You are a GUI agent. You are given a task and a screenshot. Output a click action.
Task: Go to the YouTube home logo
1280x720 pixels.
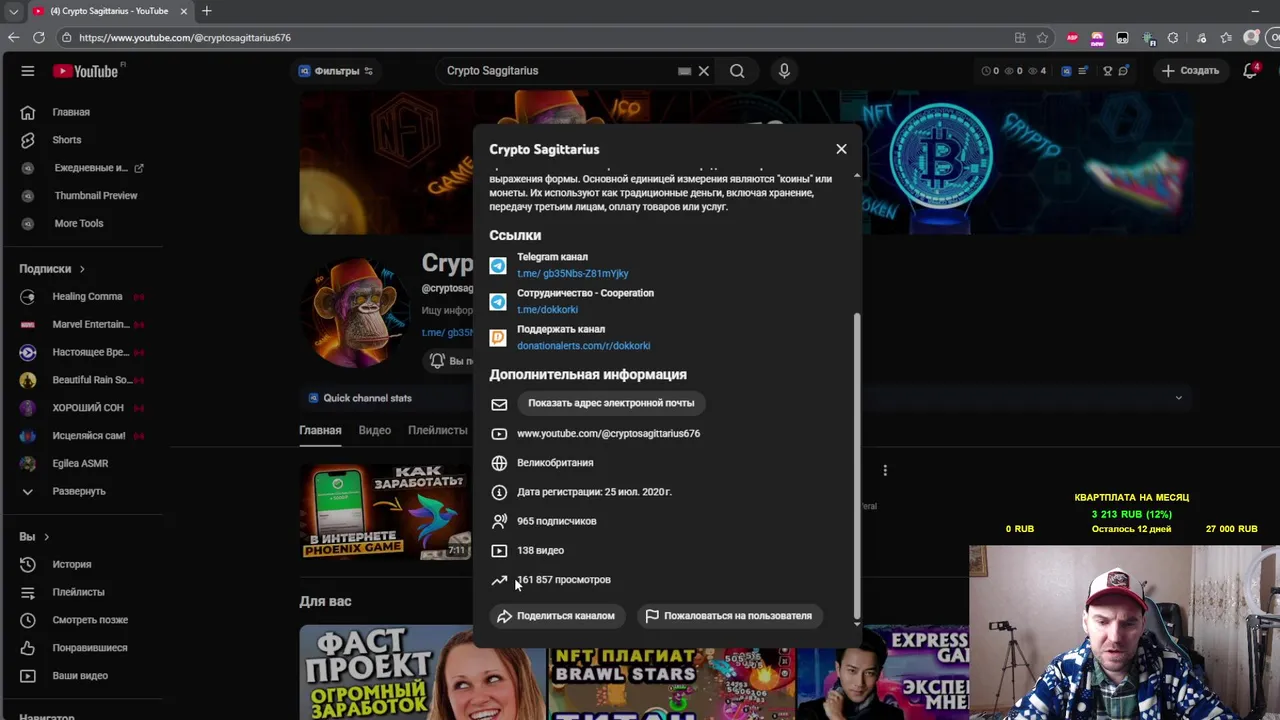(x=86, y=71)
